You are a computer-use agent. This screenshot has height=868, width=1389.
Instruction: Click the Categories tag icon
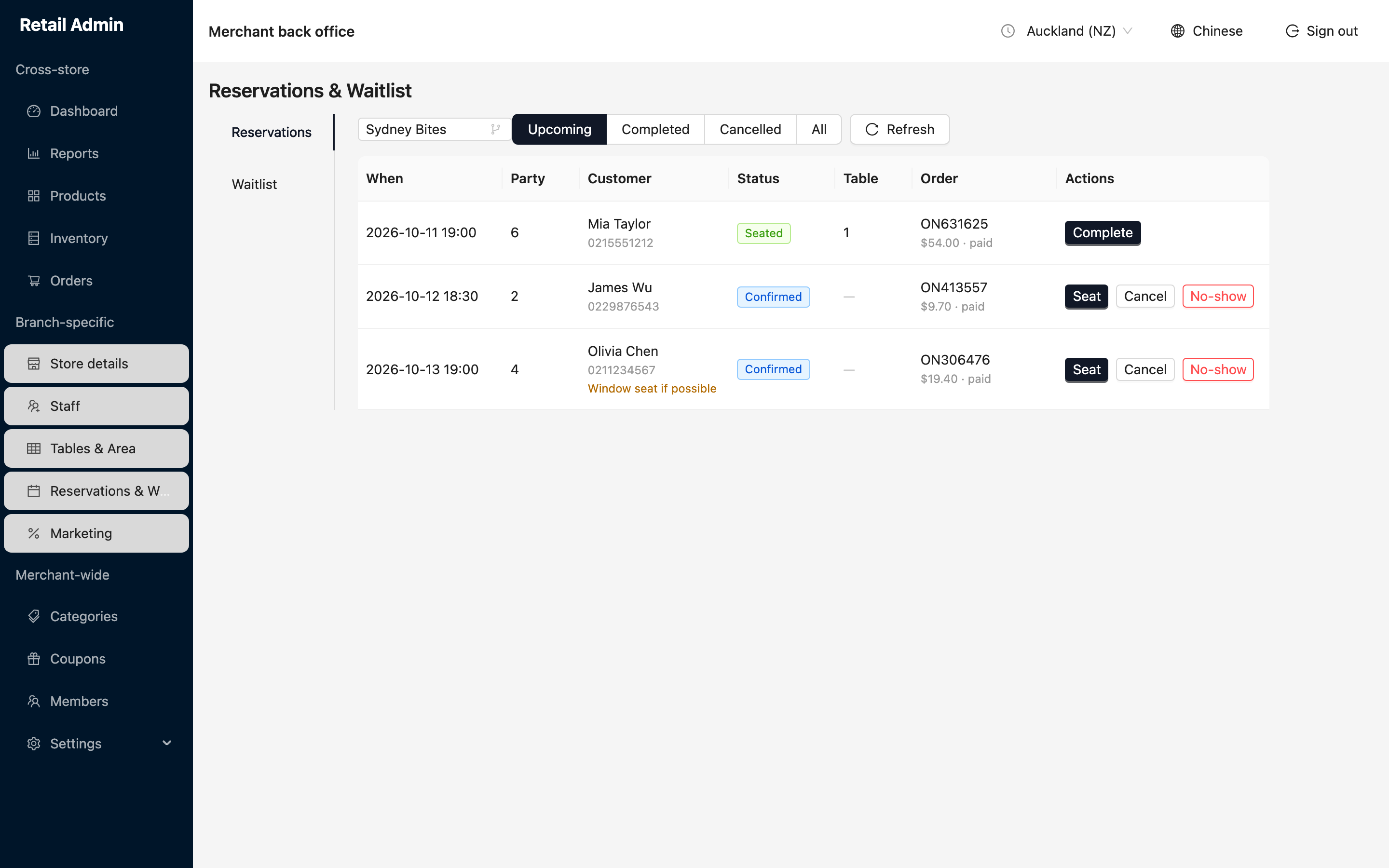pyautogui.click(x=34, y=616)
